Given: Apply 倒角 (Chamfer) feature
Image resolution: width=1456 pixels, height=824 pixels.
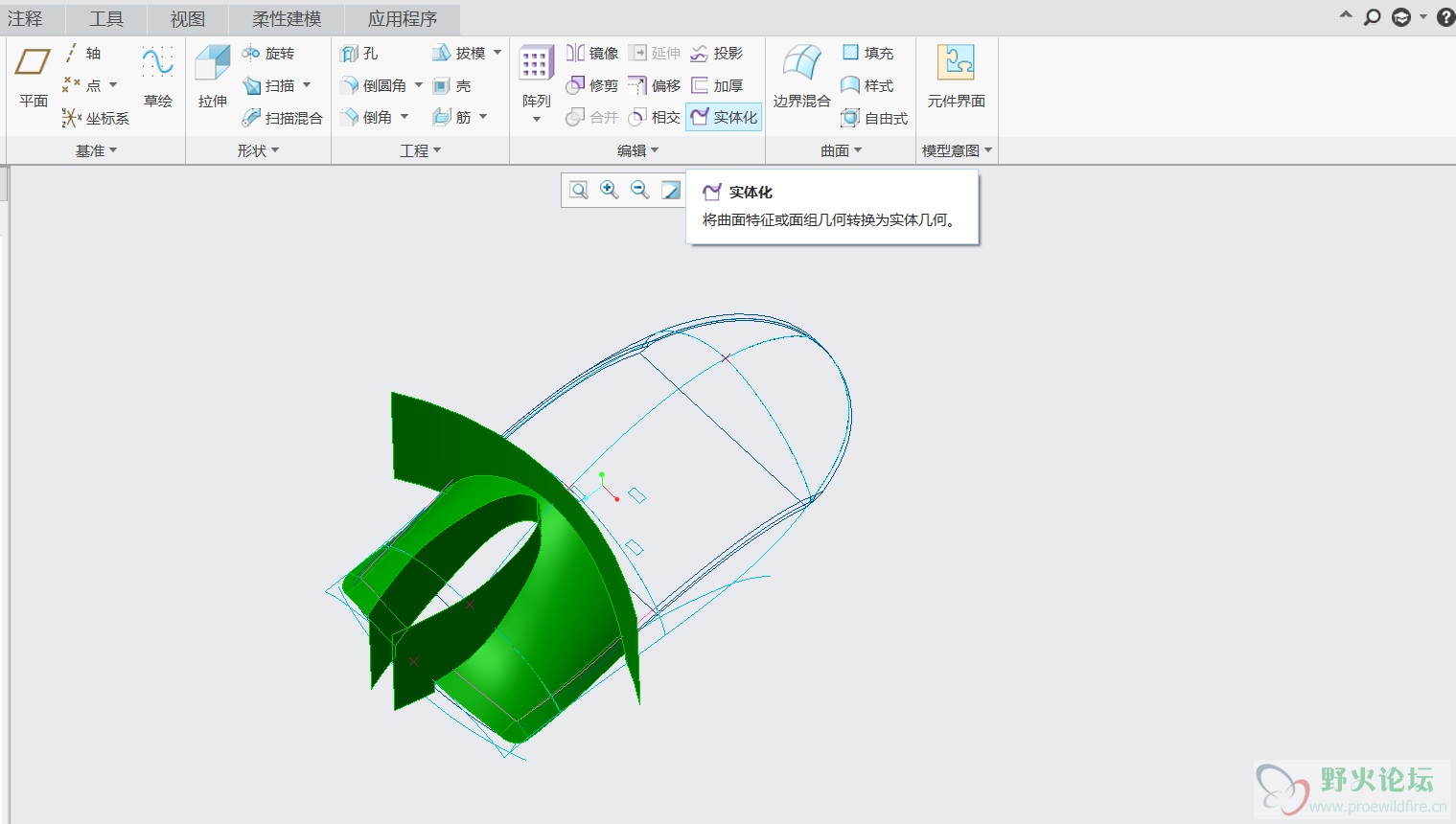Looking at the screenshot, I should coord(367,118).
